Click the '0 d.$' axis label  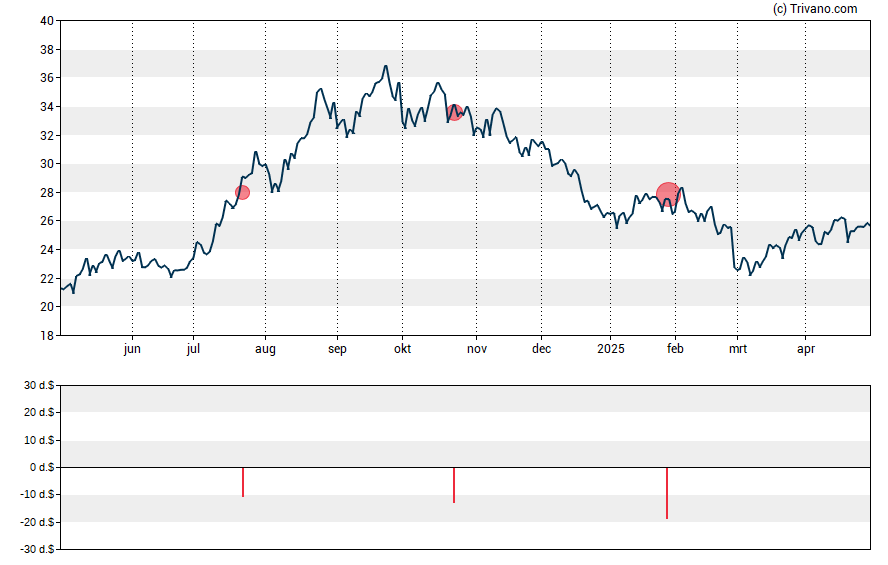pyautogui.click(x=42, y=468)
